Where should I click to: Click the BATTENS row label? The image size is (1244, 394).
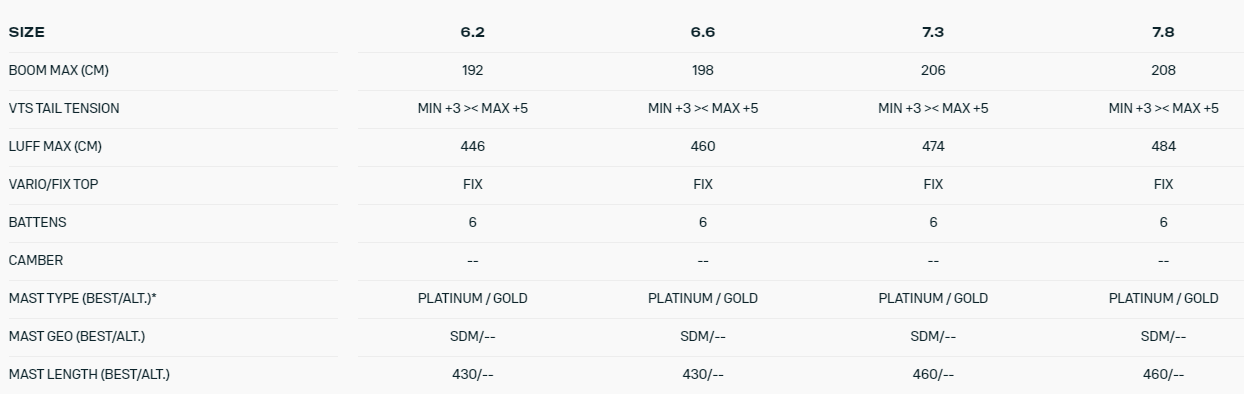[x=38, y=222]
